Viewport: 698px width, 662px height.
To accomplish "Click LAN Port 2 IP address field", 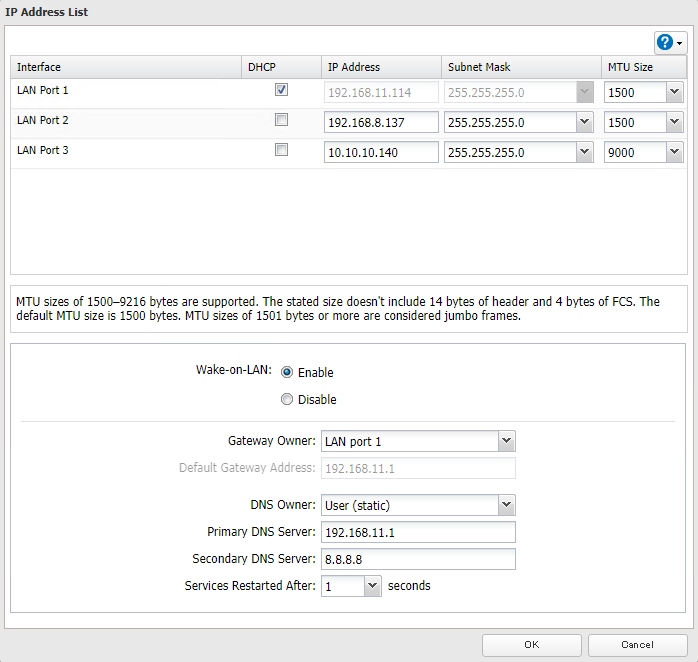I will click(x=381, y=122).
